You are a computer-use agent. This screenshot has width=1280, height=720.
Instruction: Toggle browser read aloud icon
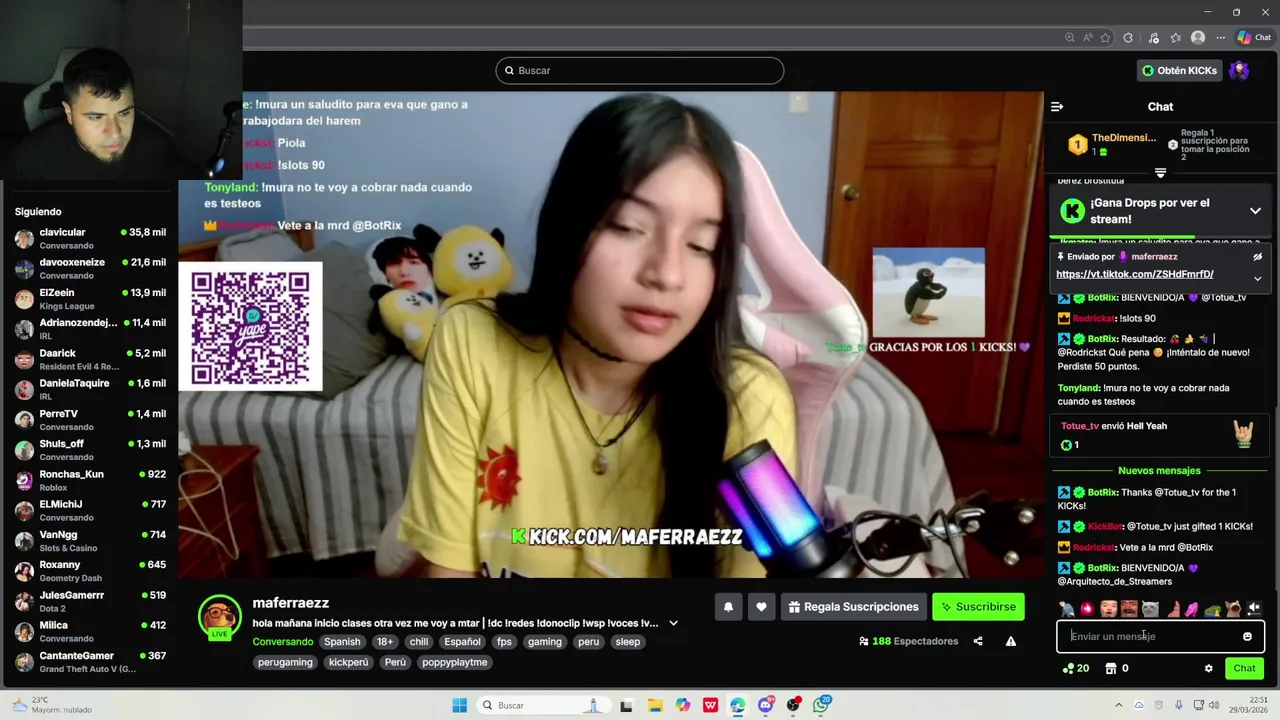(x=1087, y=38)
